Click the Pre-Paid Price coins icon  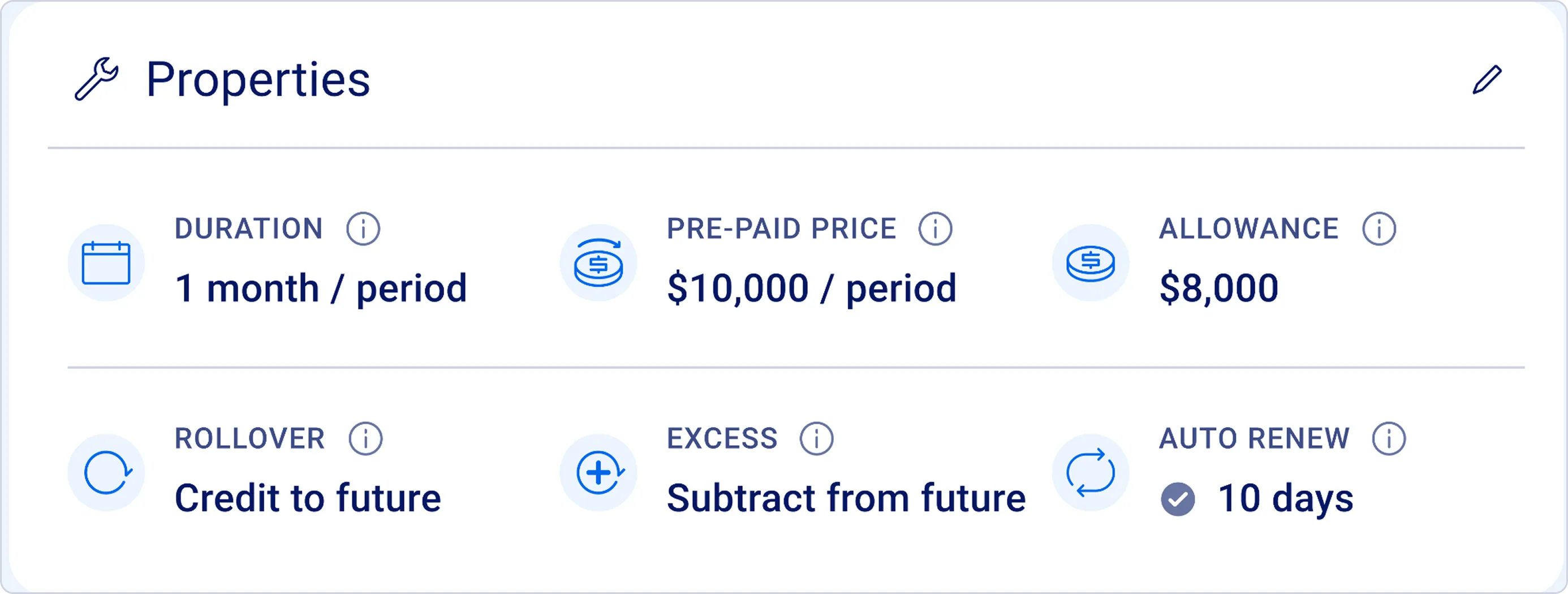598,263
